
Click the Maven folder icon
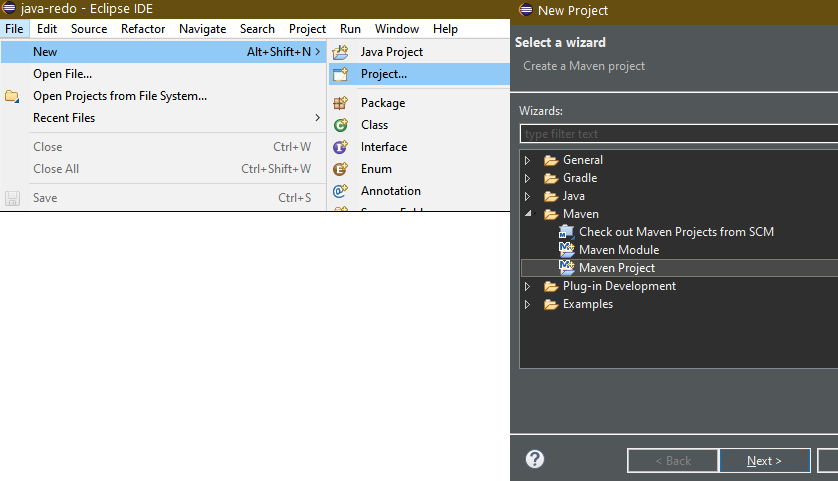click(551, 214)
